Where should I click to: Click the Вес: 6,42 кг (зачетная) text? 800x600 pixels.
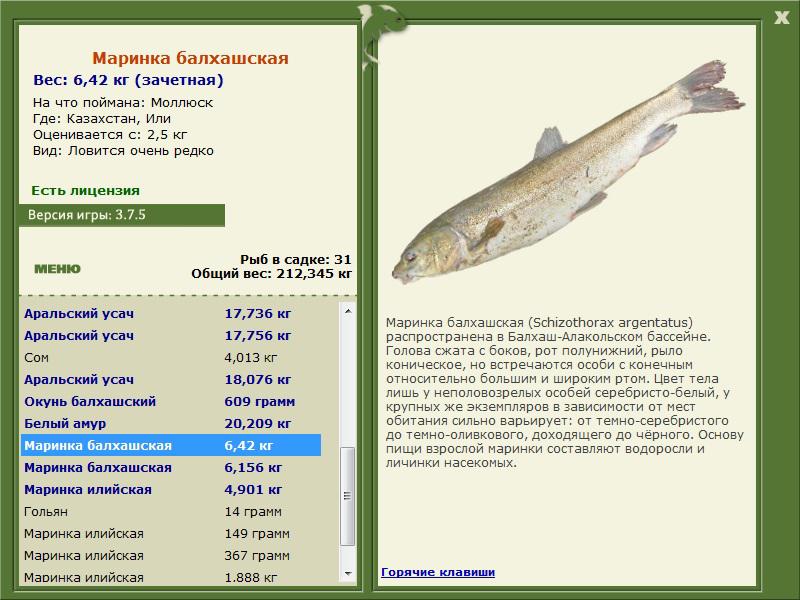[128, 80]
